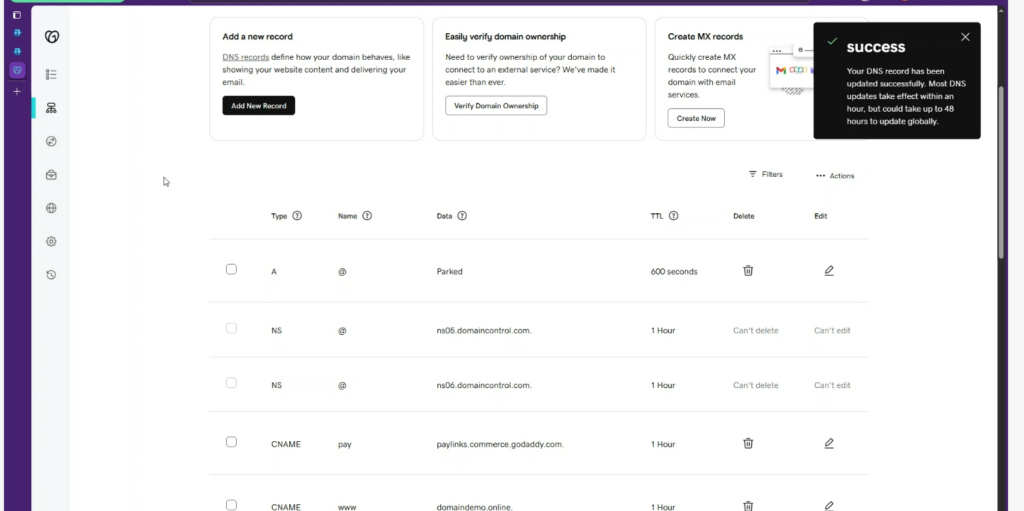The height and width of the screenshot is (511, 1024).
Task: Click the help icon next to TTL
Action: (x=674, y=216)
